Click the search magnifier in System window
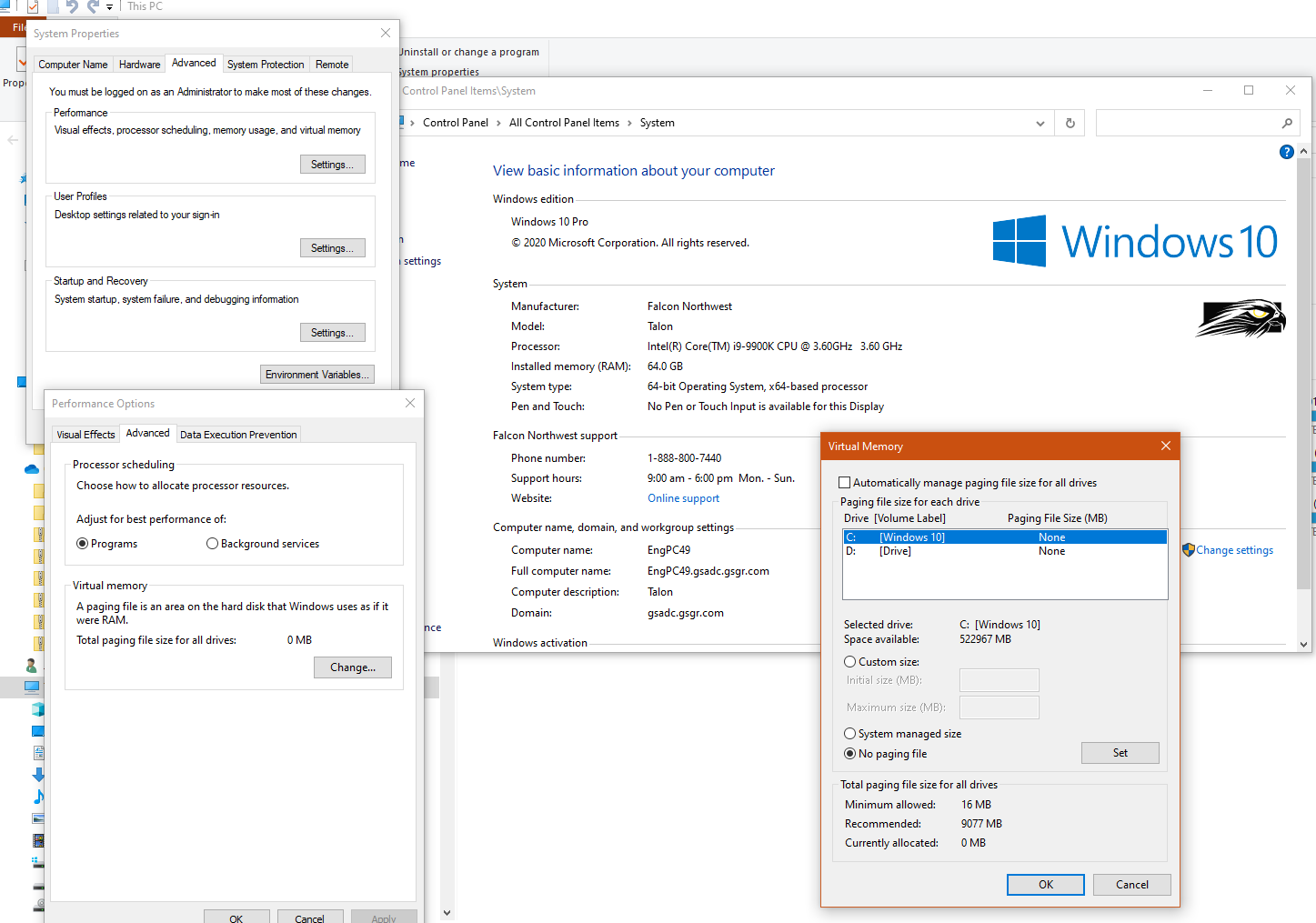The height and width of the screenshot is (923, 1316). coord(1287,123)
